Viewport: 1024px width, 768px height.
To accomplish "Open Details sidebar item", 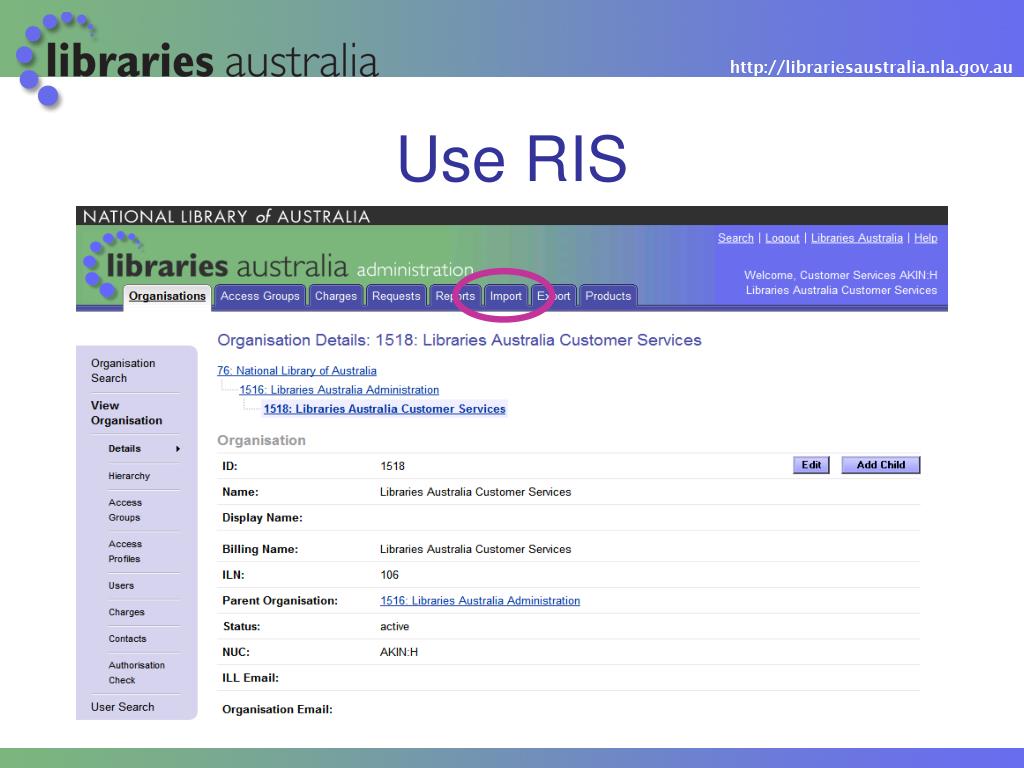I will click(124, 449).
